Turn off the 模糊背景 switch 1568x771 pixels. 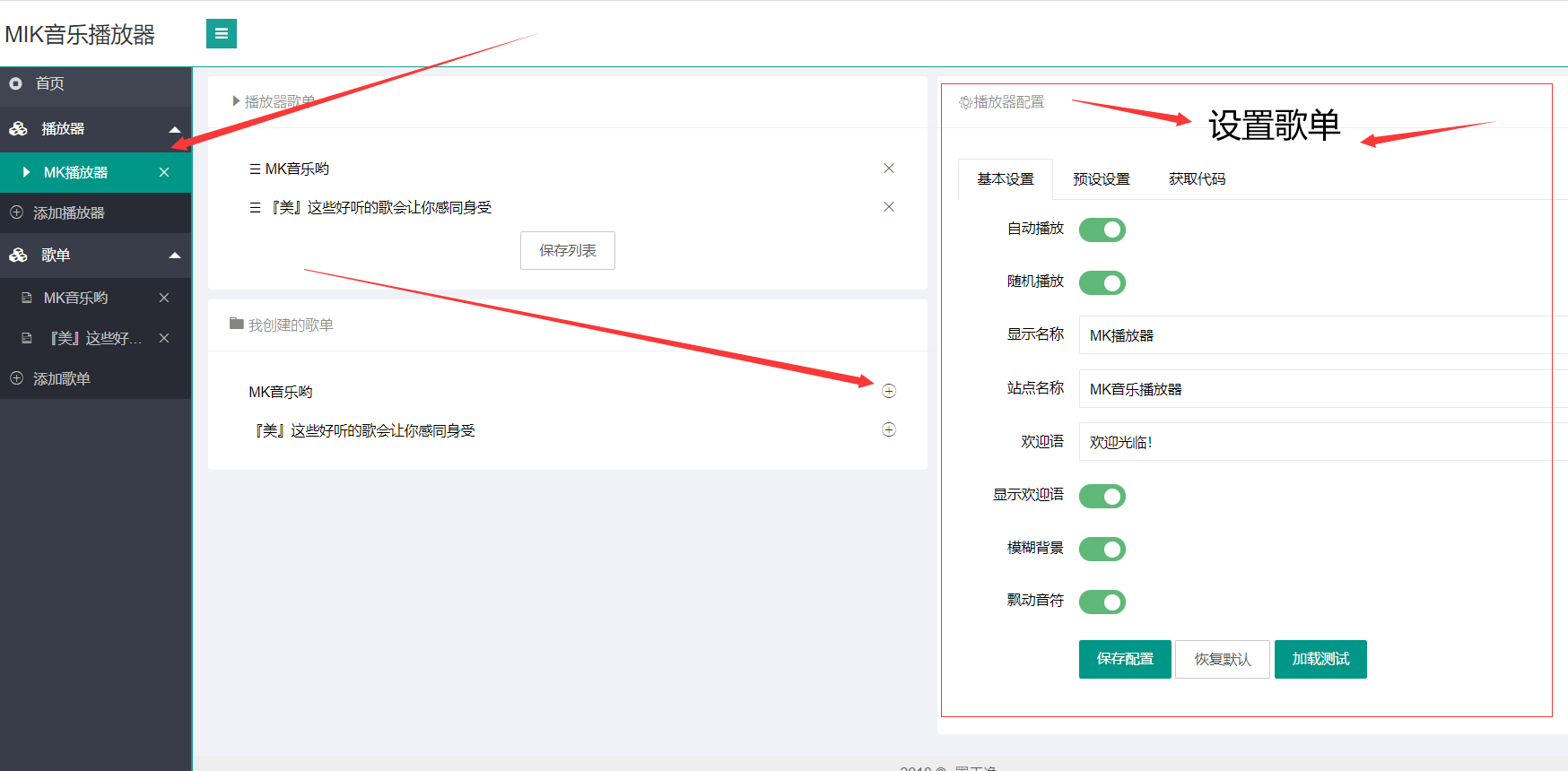click(1102, 549)
